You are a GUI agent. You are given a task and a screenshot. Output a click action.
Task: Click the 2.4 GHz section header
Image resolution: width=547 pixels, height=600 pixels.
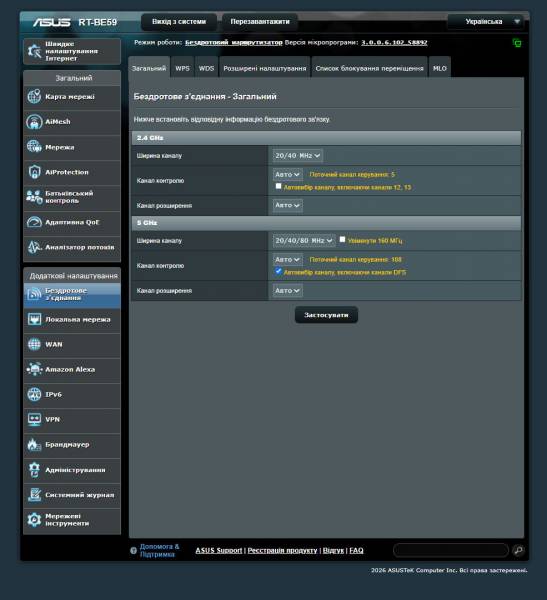[x=326, y=138]
